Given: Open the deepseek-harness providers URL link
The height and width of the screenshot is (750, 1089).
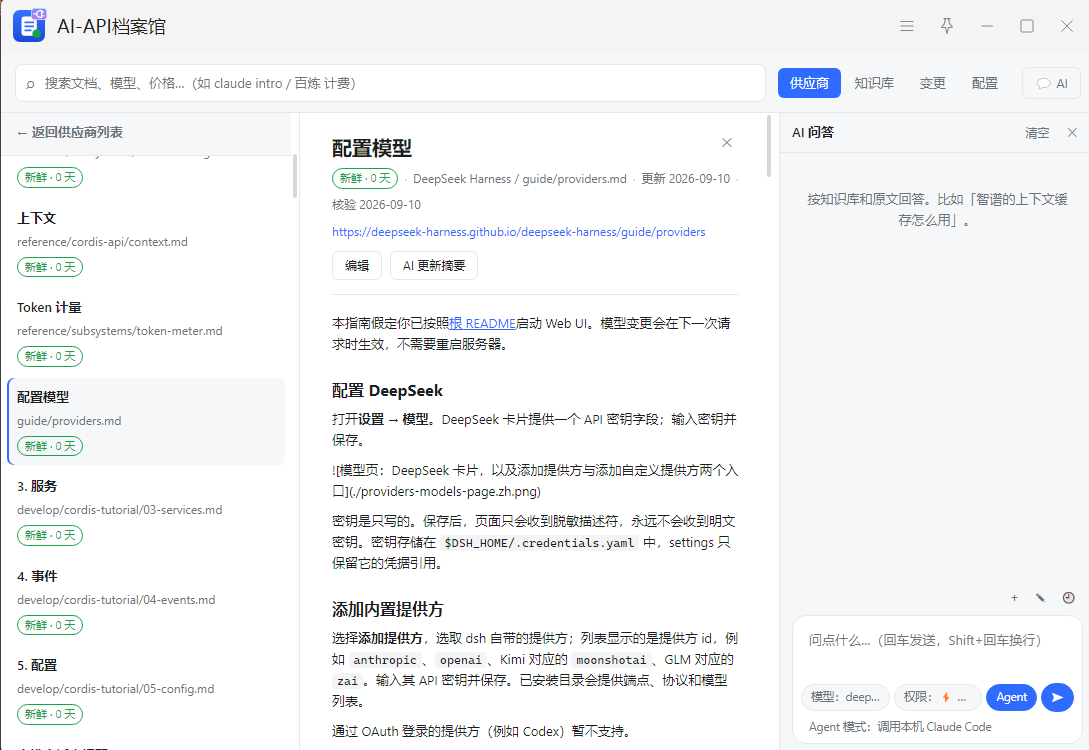Looking at the screenshot, I should point(519,232).
